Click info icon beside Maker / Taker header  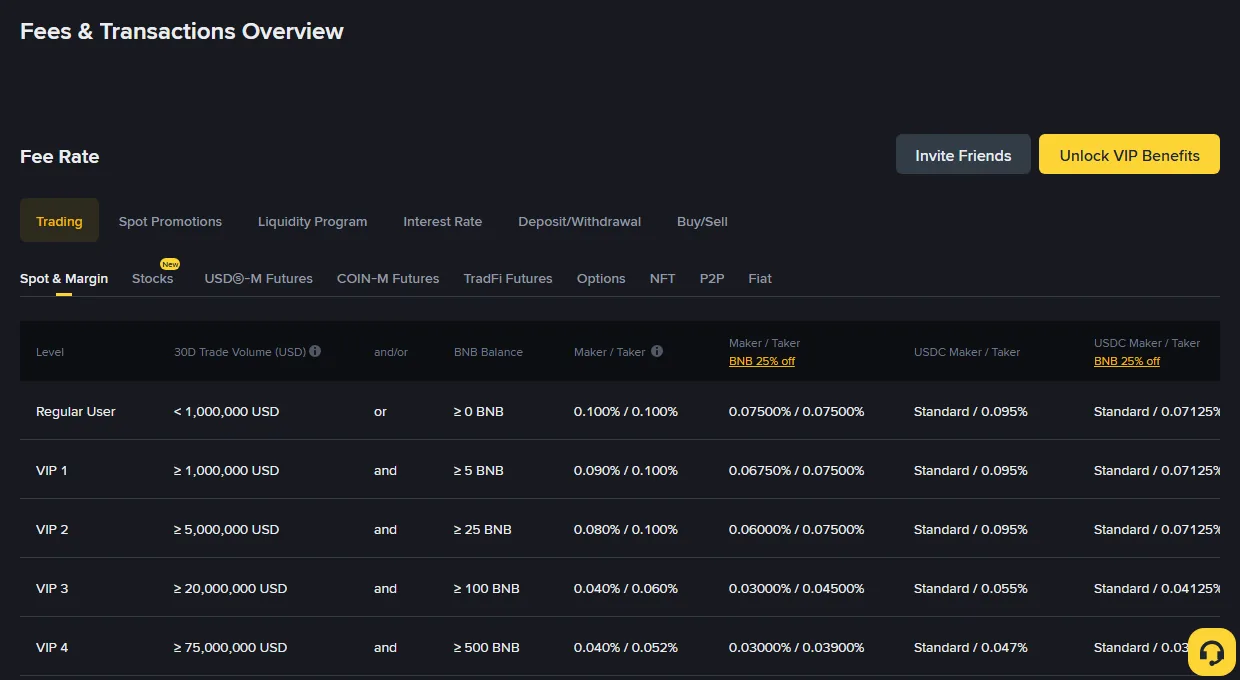657,351
